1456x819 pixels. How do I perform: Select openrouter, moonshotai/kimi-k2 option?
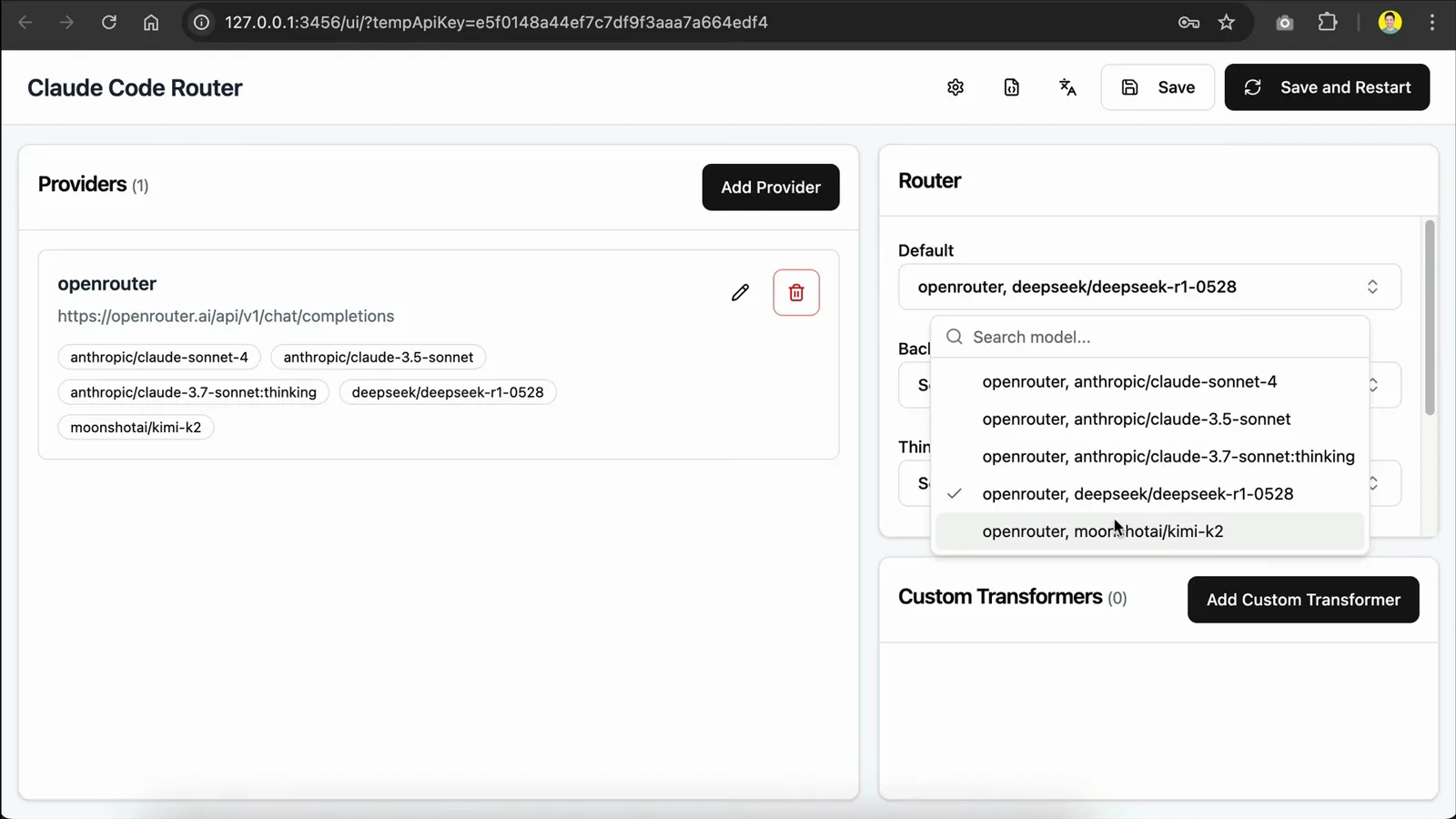[x=1150, y=531]
